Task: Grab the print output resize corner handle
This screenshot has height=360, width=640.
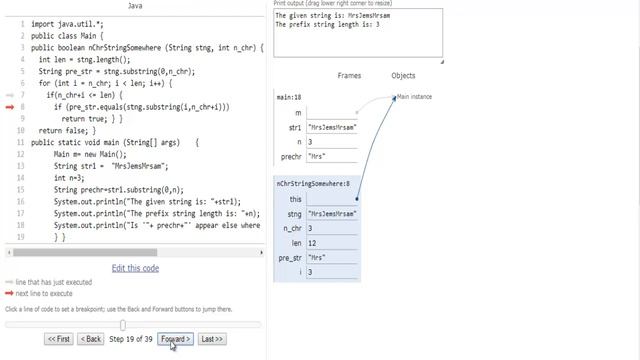Action: [x=442, y=61]
